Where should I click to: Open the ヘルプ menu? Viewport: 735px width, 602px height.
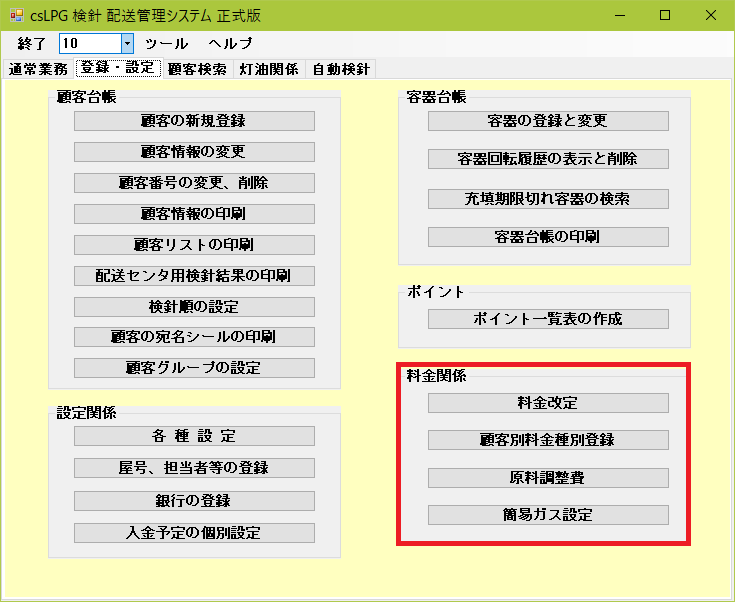(230, 44)
